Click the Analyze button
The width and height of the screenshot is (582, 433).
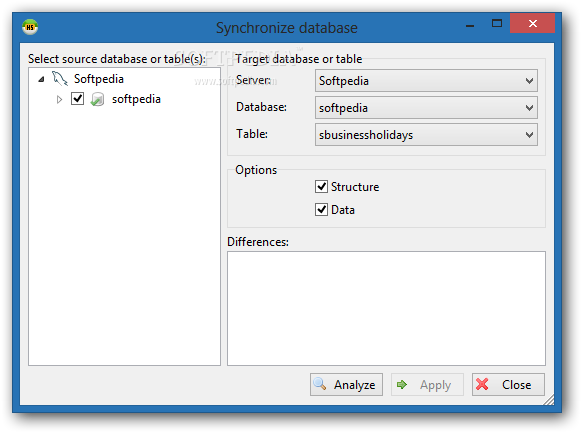click(346, 384)
